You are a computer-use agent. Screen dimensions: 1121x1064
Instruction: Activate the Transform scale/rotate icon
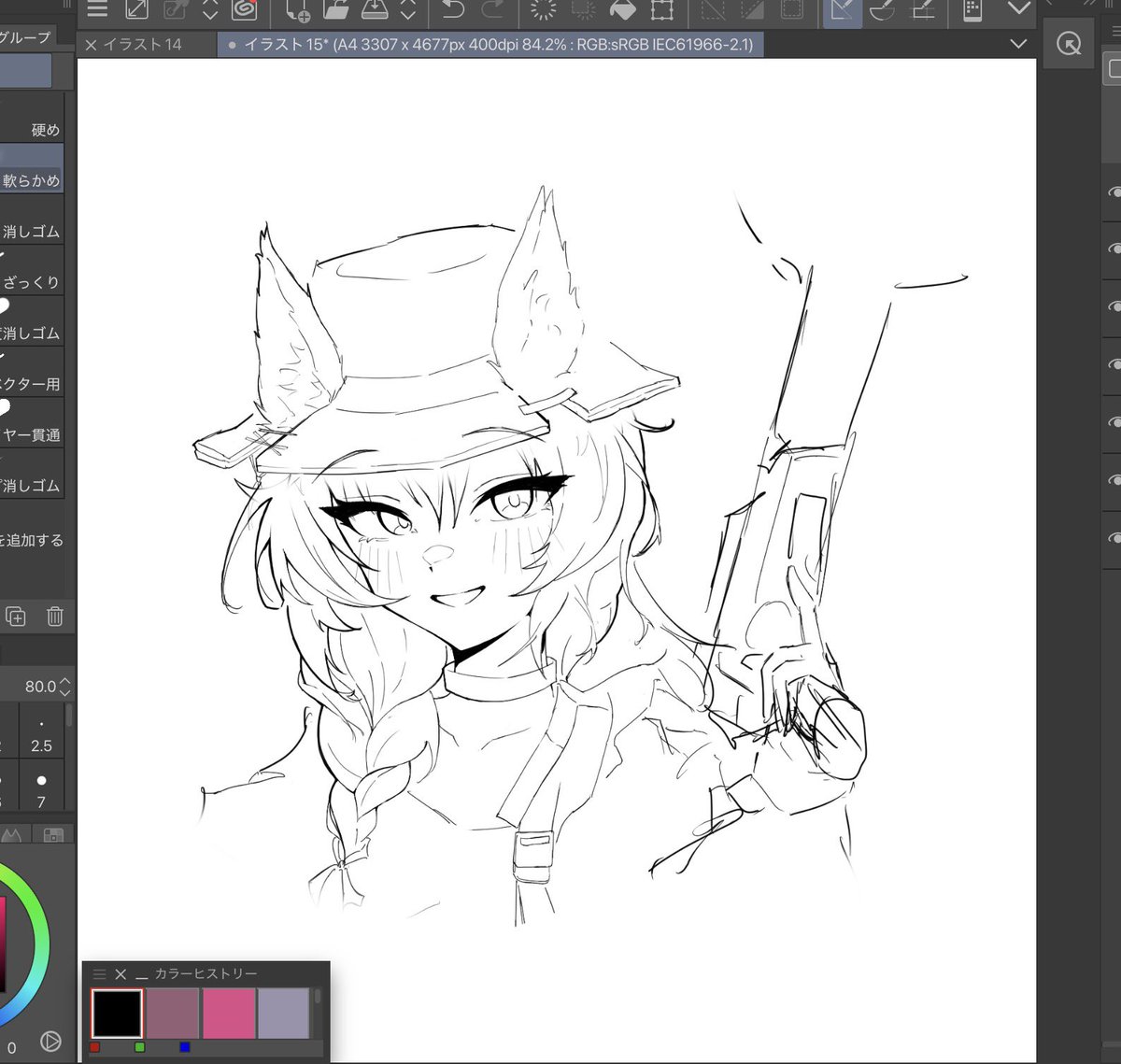pos(661,9)
